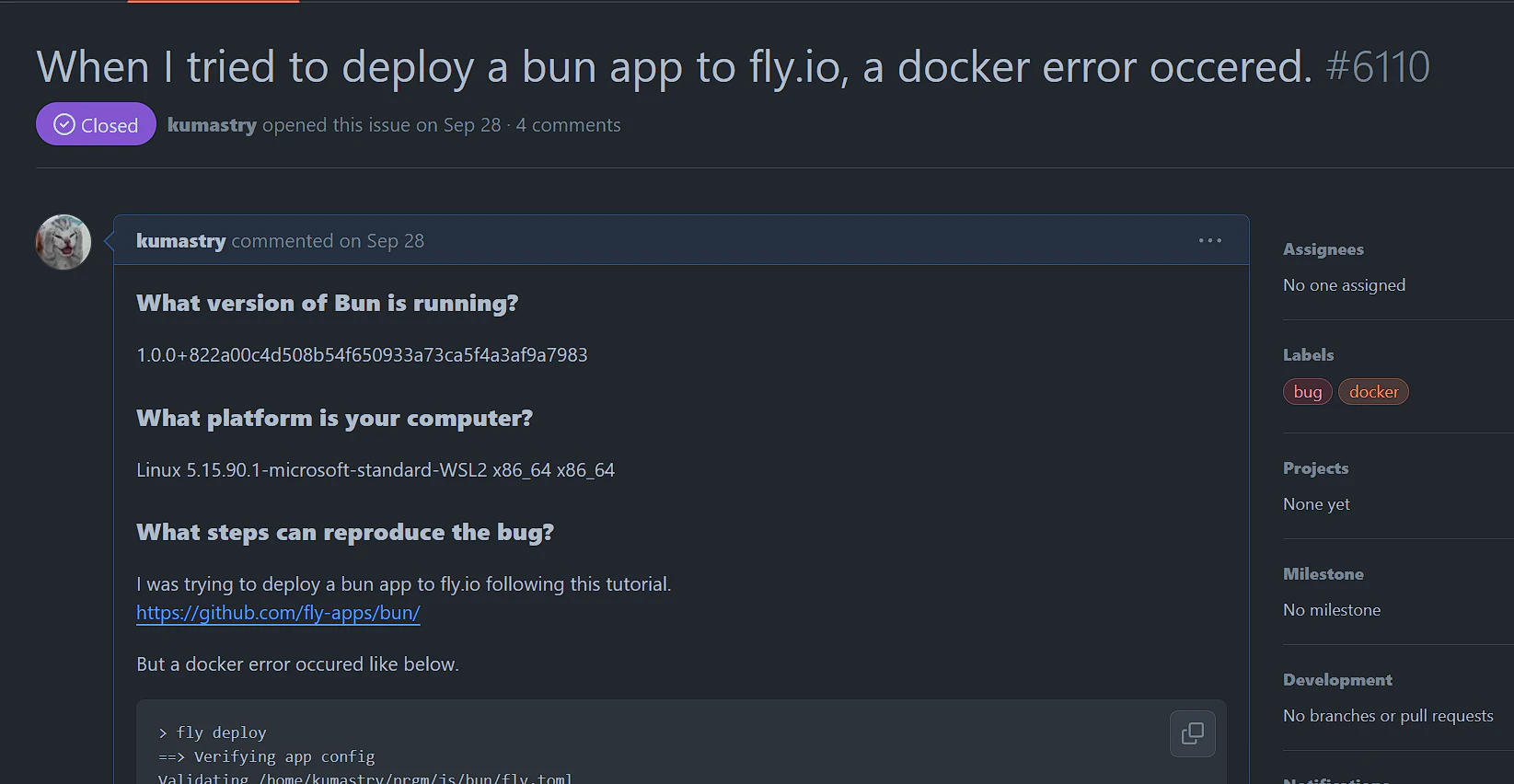This screenshot has width=1514, height=784.
Task: Click the Labels sidebar heading
Action: (1308, 355)
